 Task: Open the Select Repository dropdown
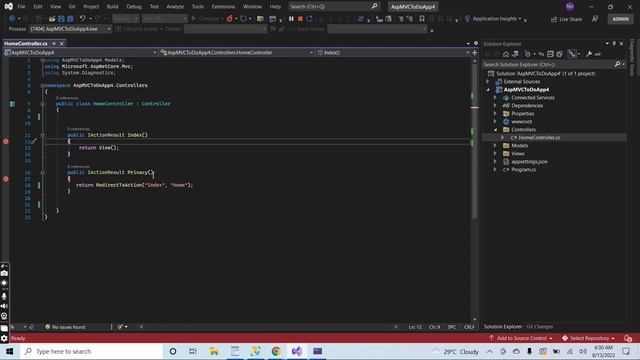(588, 338)
